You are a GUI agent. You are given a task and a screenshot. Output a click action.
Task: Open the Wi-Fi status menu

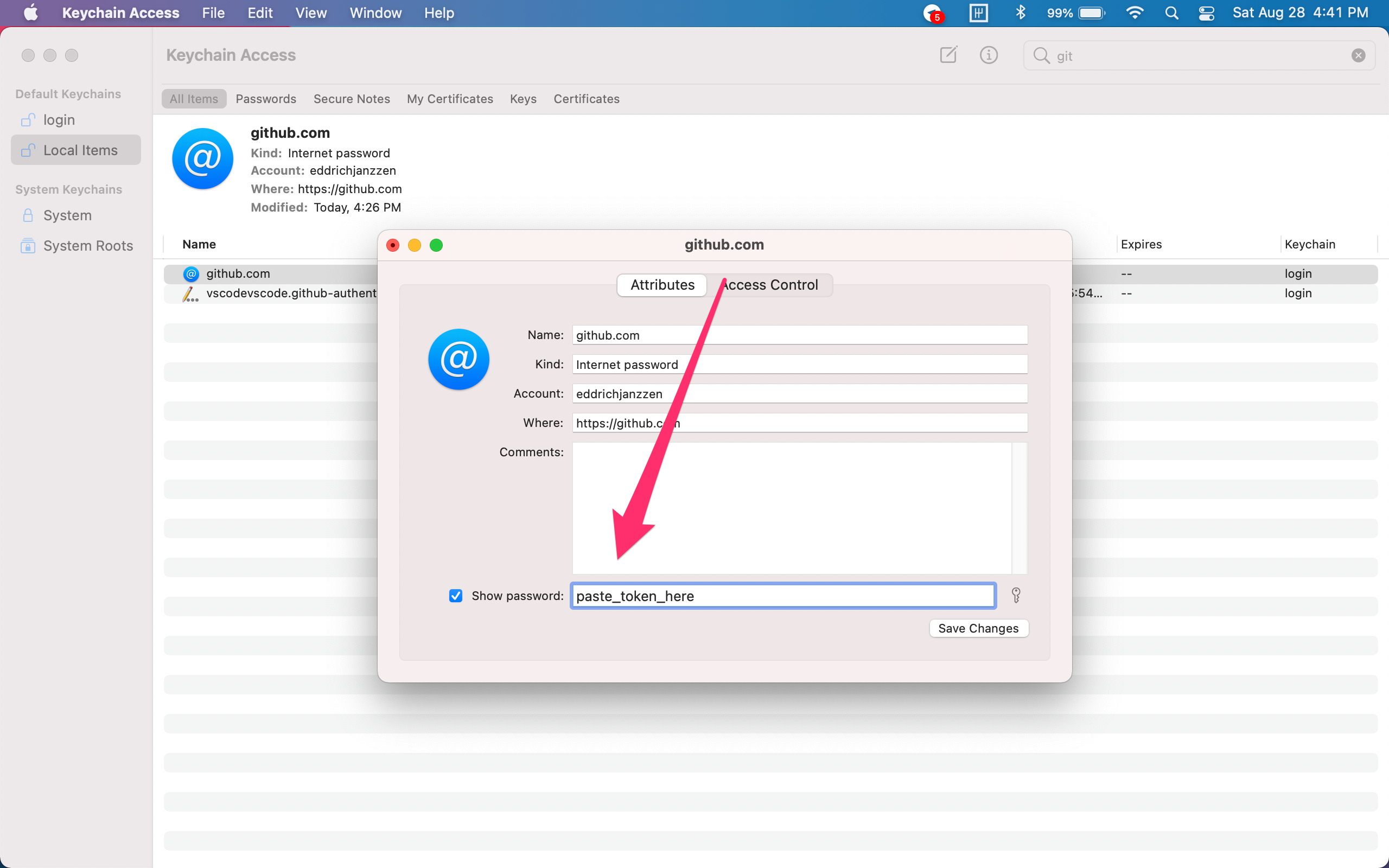point(1135,12)
